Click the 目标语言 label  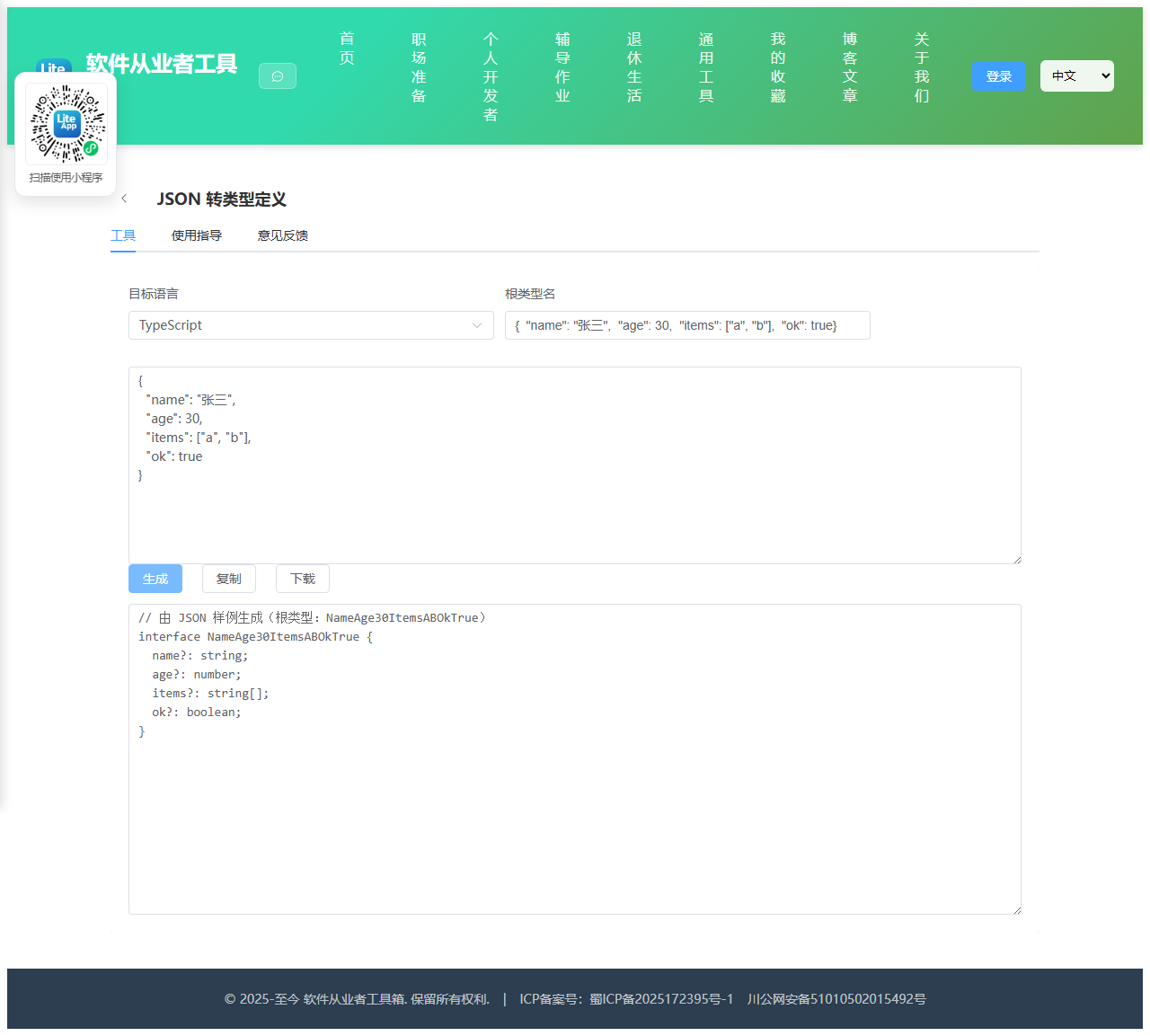point(154,294)
